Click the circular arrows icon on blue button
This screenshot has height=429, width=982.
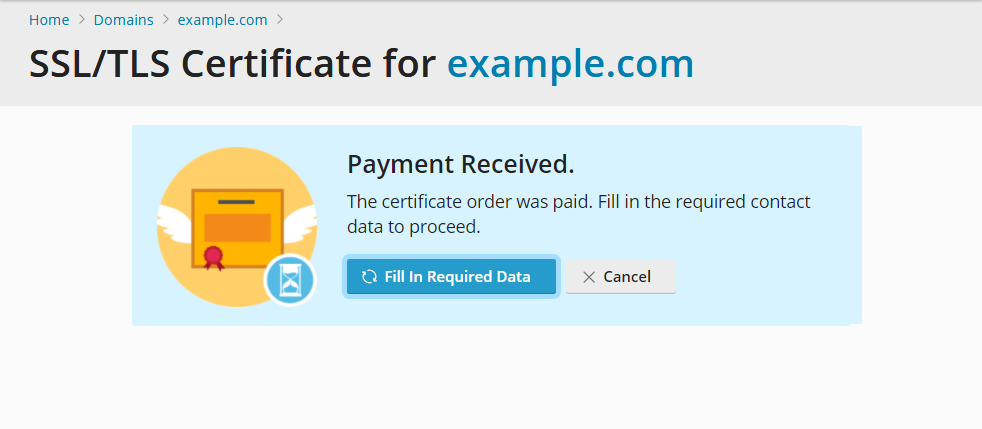tap(370, 277)
